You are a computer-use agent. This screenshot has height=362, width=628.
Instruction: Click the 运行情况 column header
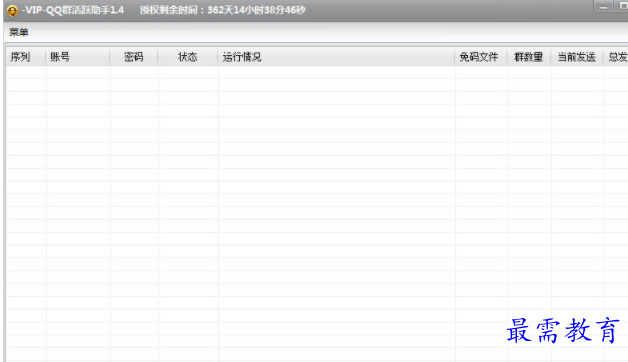click(336, 57)
